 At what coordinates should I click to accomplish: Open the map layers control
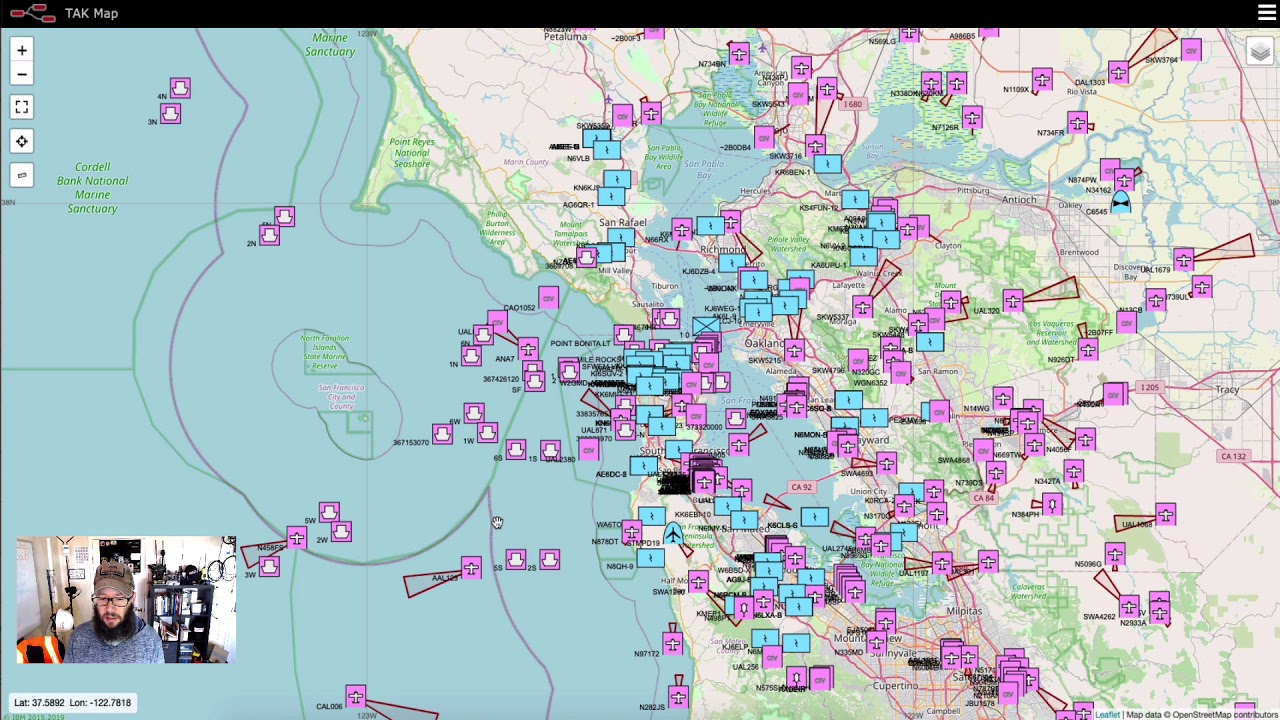pyautogui.click(x=1259, y=52)
